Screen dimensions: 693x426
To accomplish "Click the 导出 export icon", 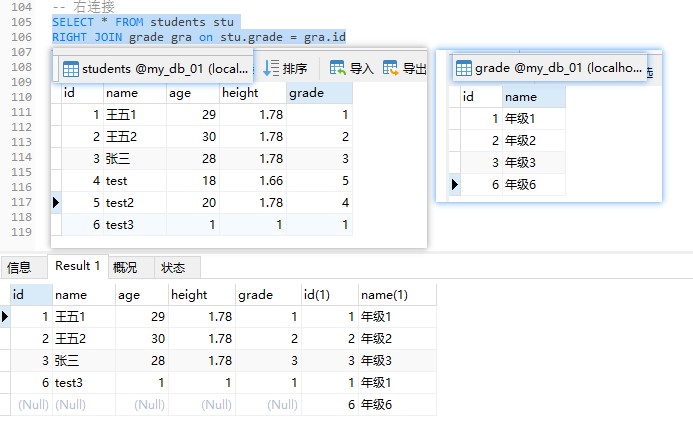I will [390, 68].
